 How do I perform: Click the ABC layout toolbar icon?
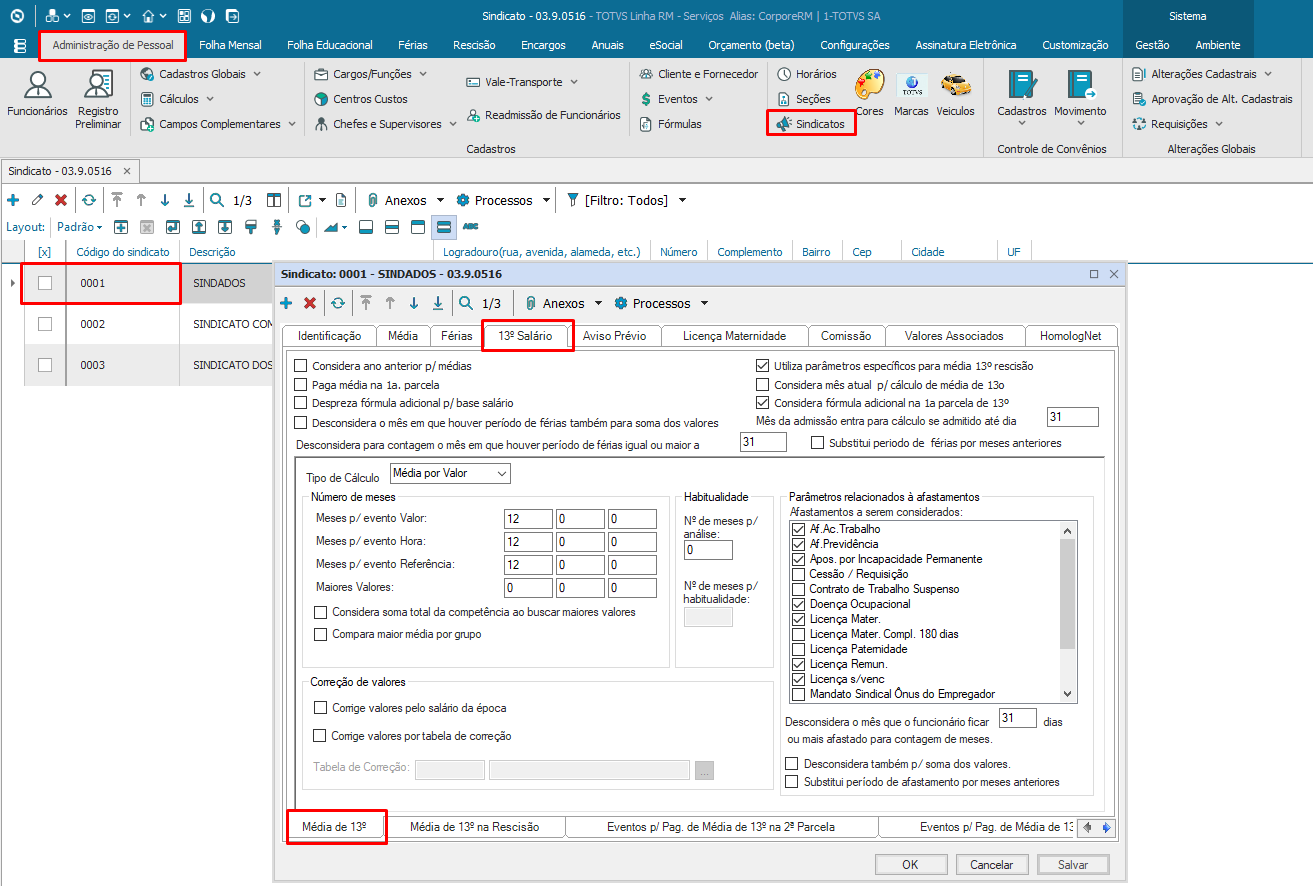coord(470,227)
